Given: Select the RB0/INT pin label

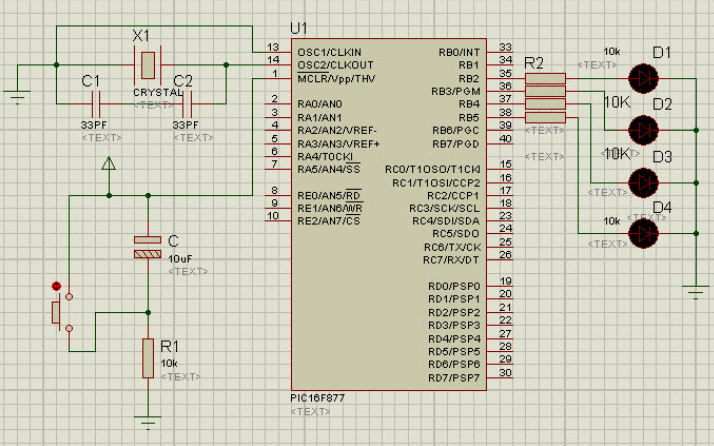Looking at the screenshot, I should pyautogui.click(x=459, y=52).
